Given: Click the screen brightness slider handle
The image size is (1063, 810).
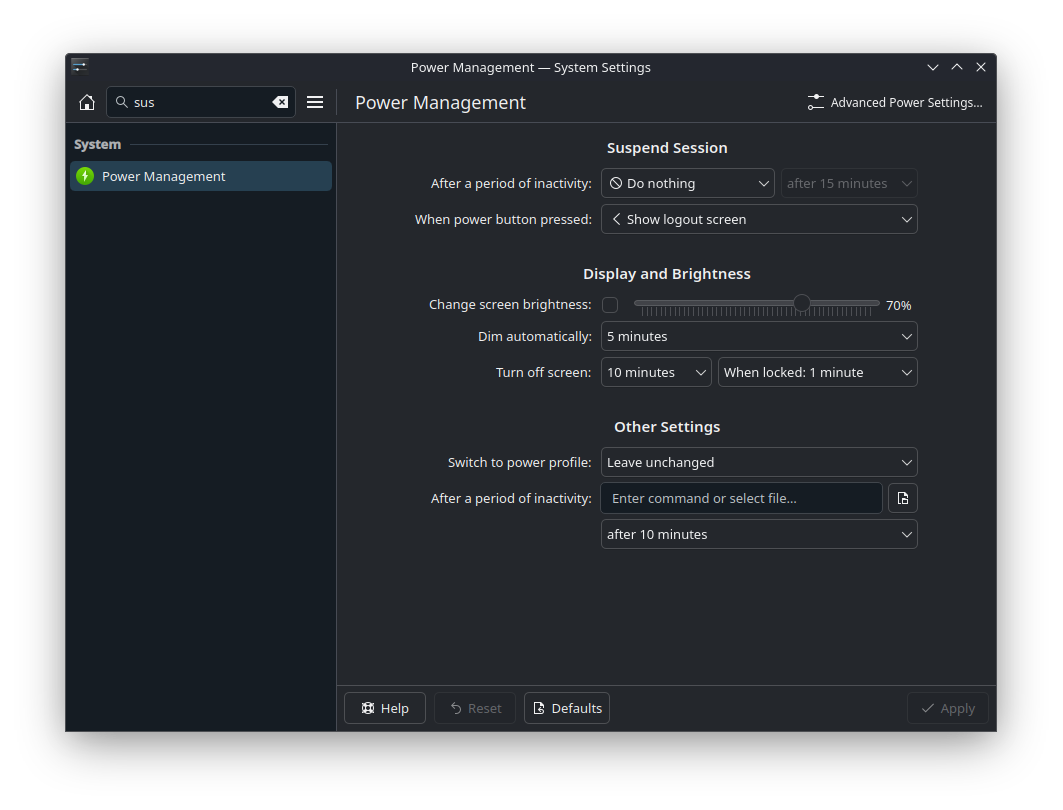Looking at the screenshot, I should click(802, 303).
